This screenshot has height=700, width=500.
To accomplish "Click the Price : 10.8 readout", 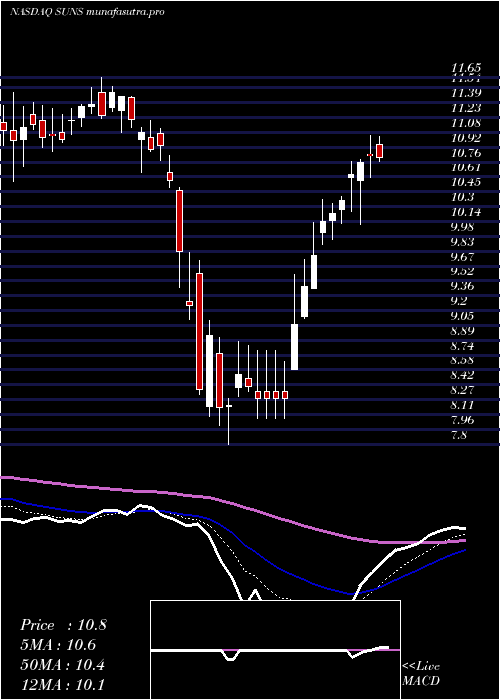I will [x=63, y=625].
